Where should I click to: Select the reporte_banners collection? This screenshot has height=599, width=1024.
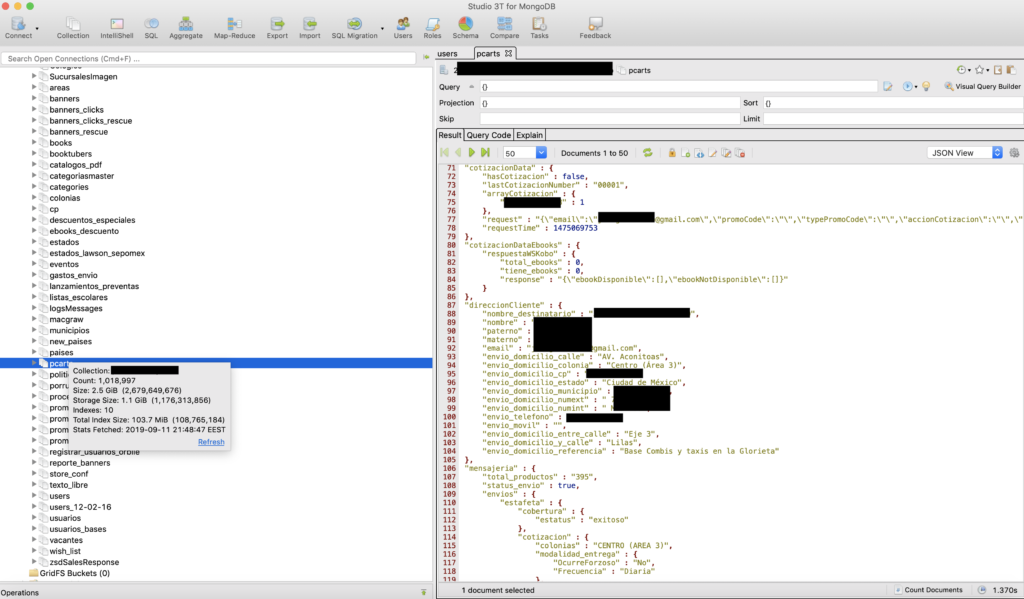coord(80,463)
